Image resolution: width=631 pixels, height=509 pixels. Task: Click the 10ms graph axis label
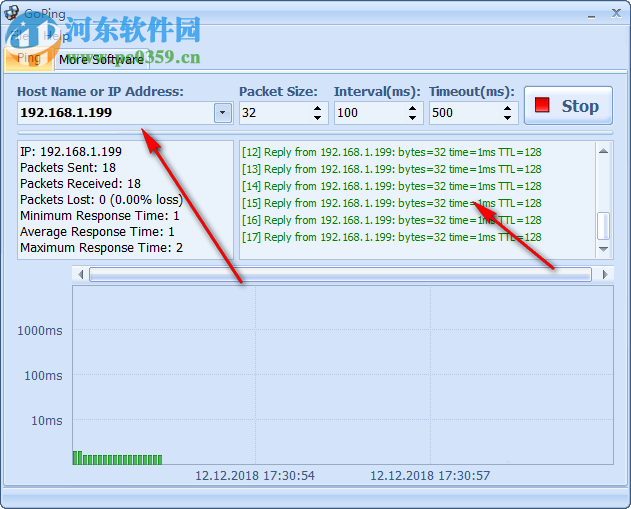click(x=47, y=421)
